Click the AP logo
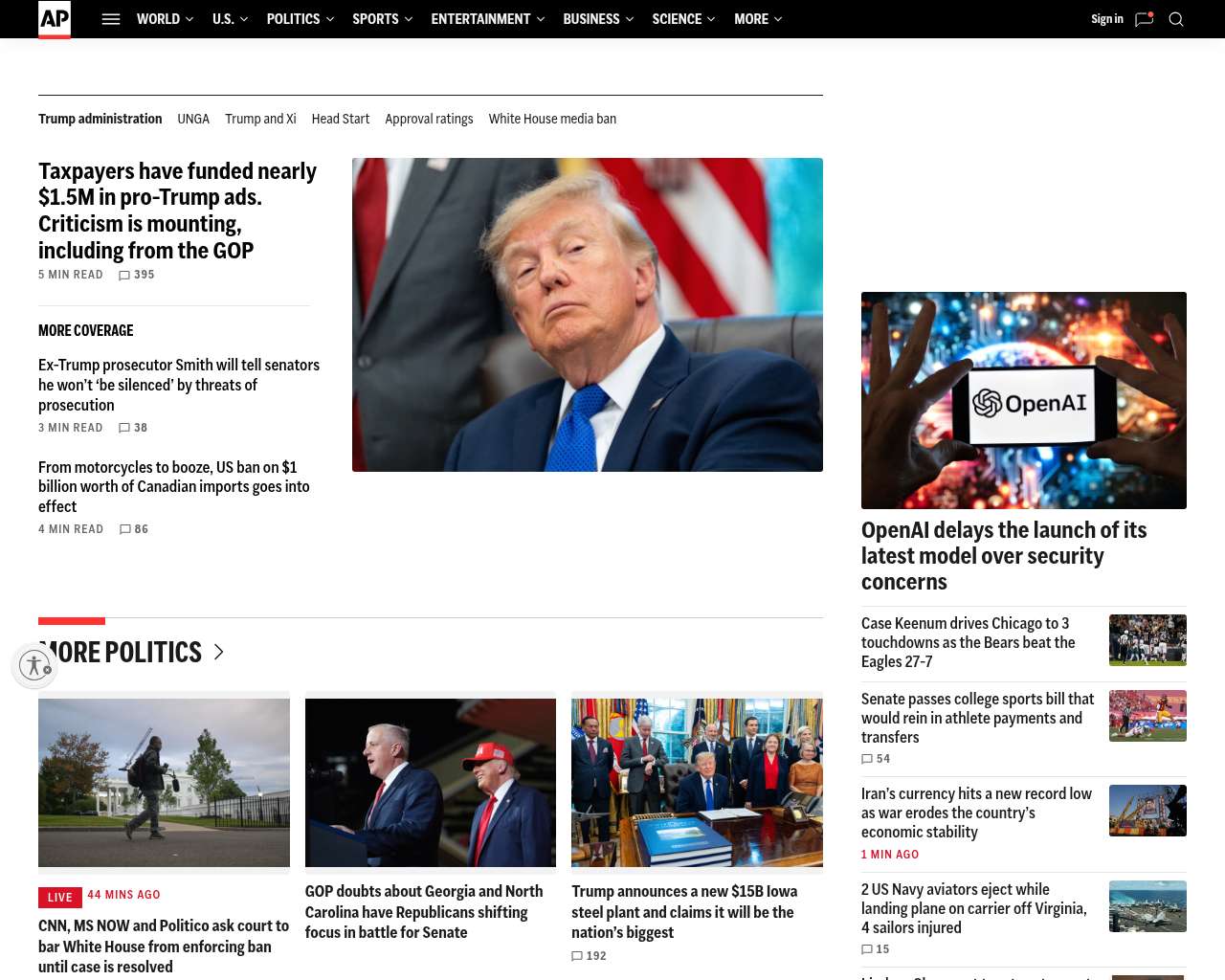This screenshot has height=980, width=1225. coord(55,19)
